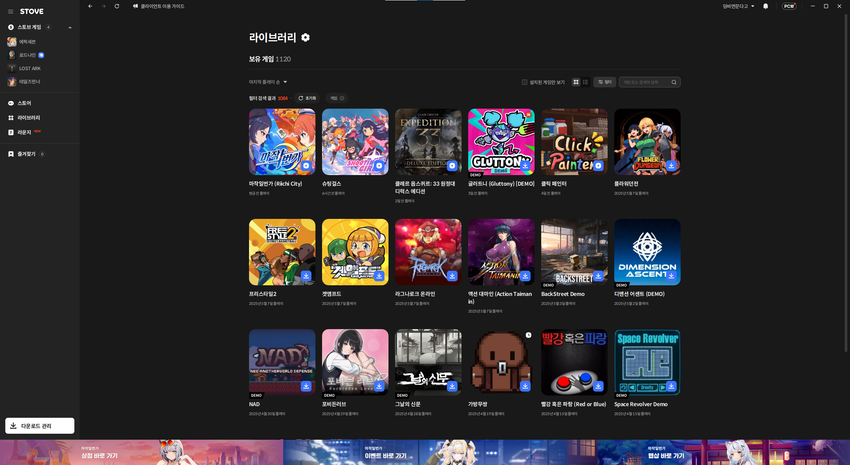Open 로드나인 in the sidebar
The height and width of the screenshot is (465, 850).
pyautogui.click(x=25, y=55)
